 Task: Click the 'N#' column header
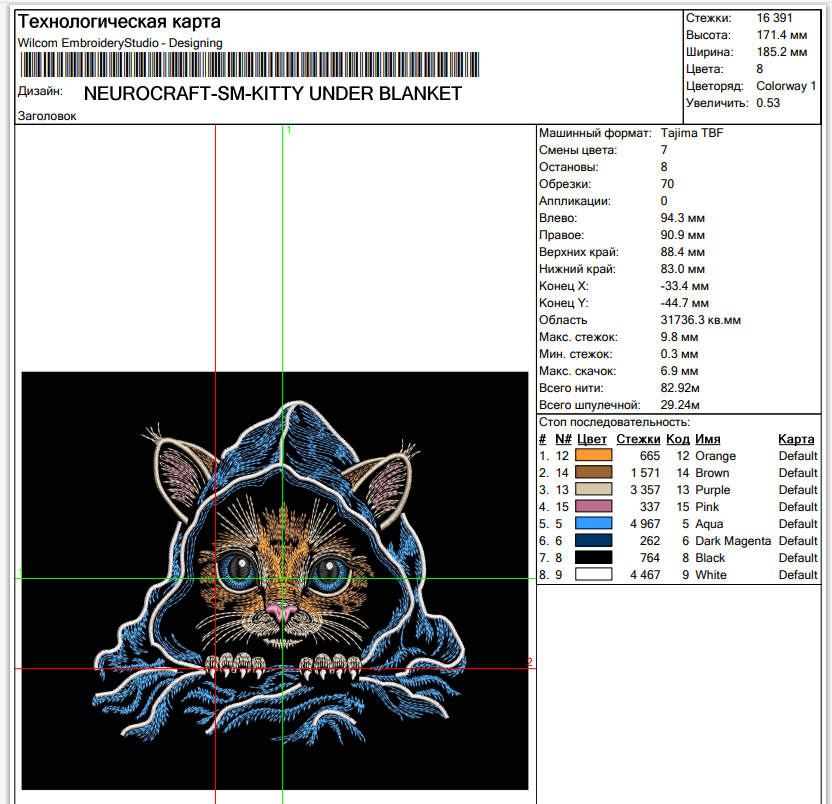(x=563, y=439)
